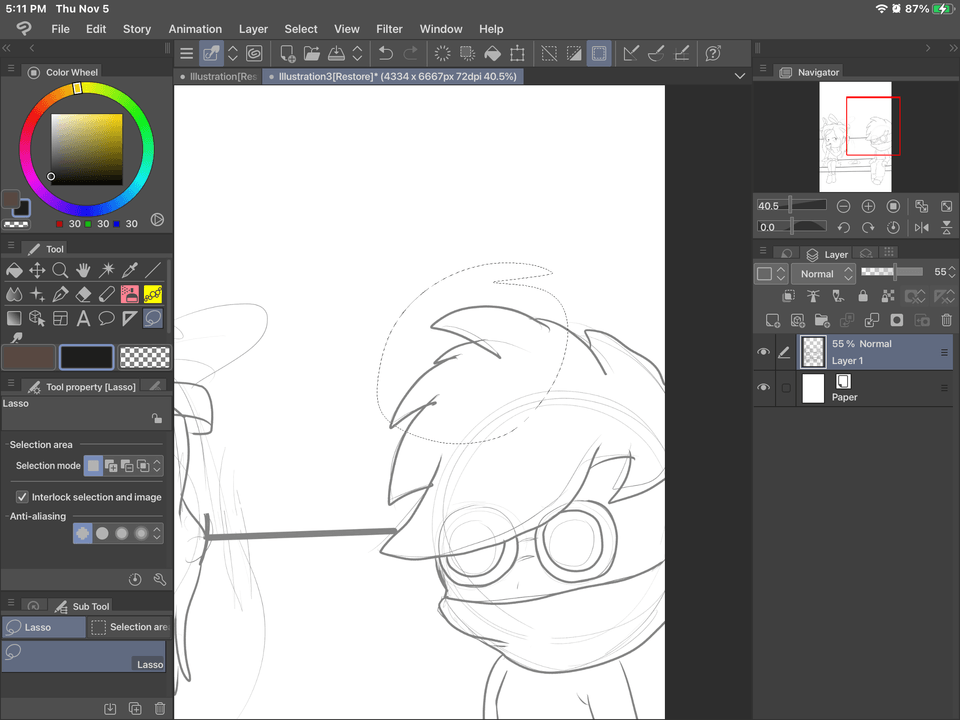The height and width of the screenshot is (720, 960).
Task: Select the Lasso sub tool item
Action: 83,656
